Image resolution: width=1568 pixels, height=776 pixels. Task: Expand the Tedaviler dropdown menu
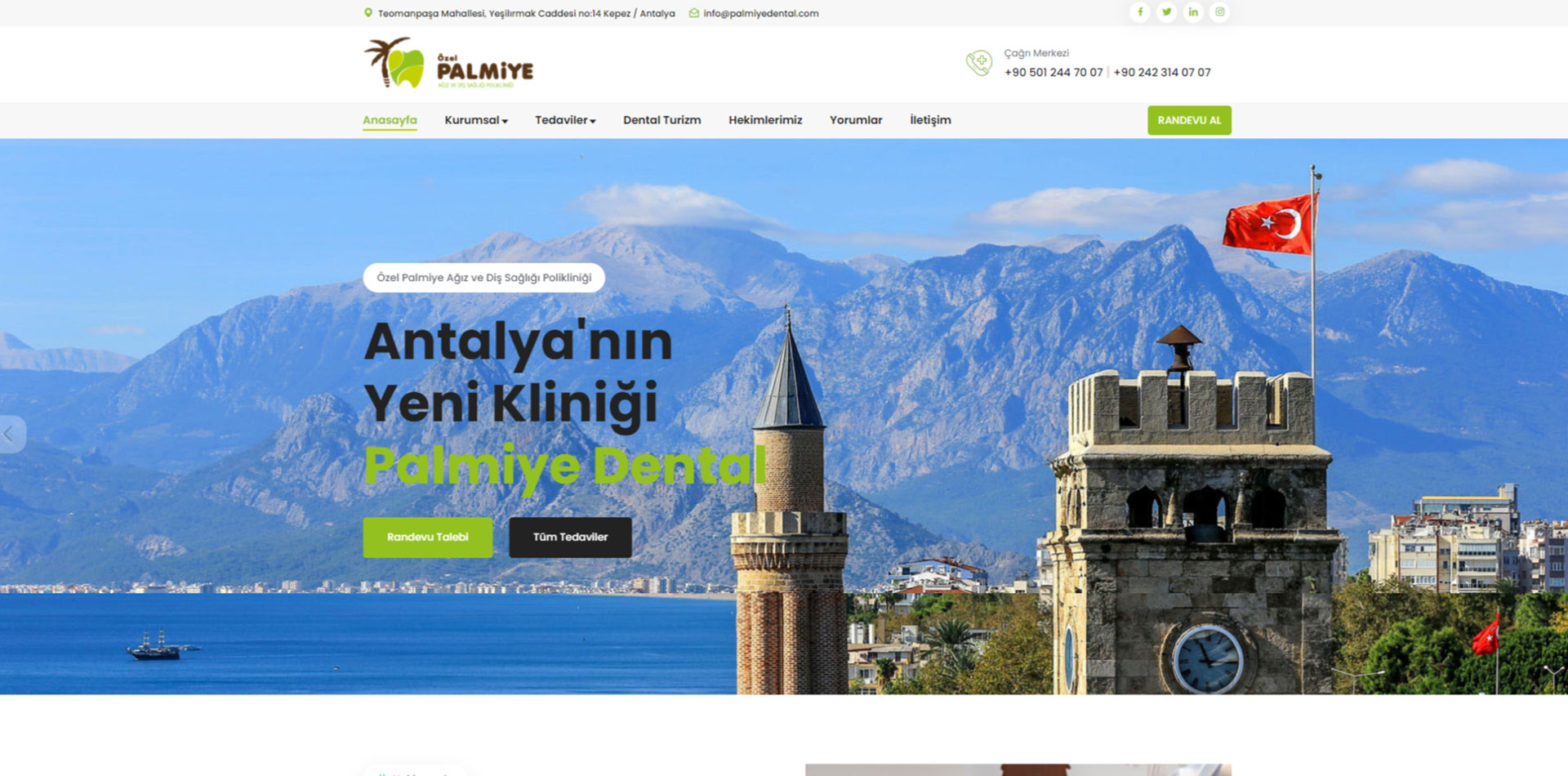coord(564,120)
